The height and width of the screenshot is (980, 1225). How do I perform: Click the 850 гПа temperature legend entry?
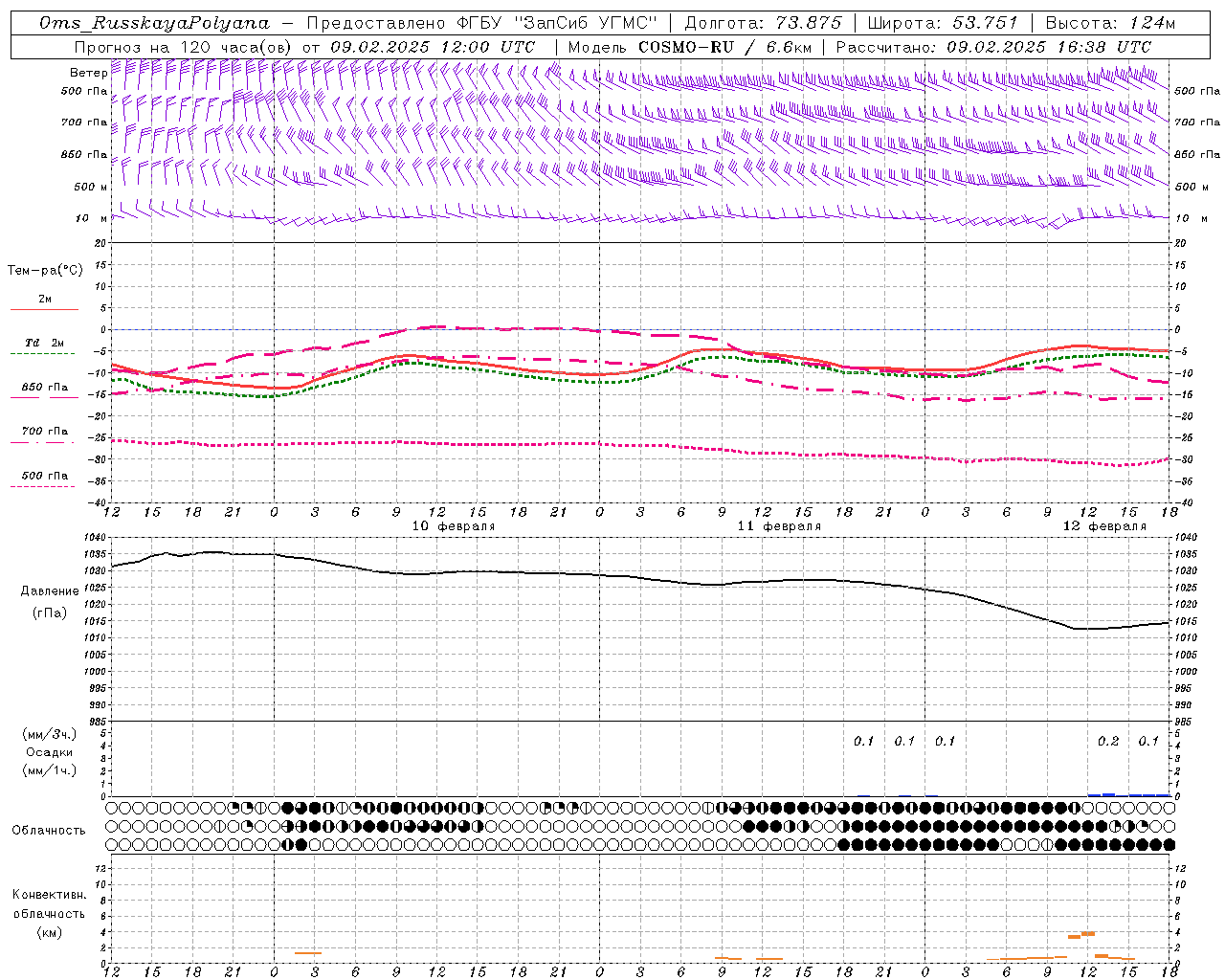45,388
